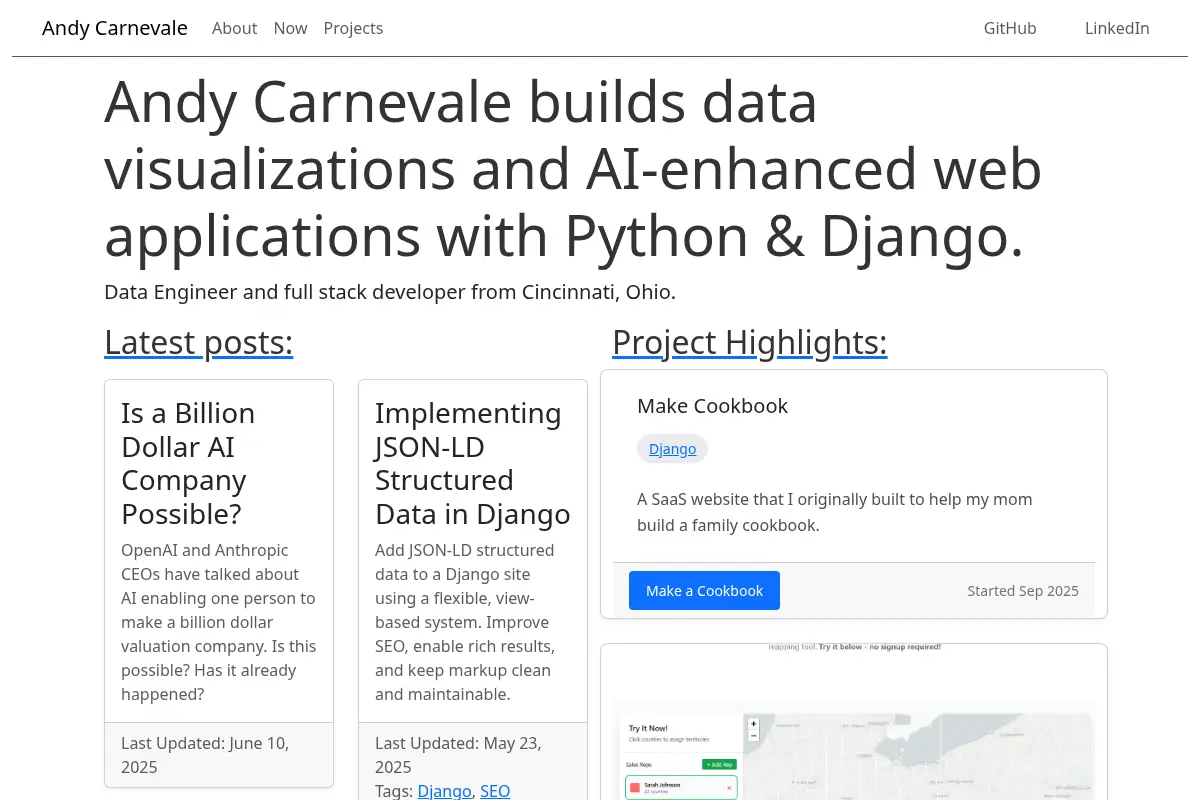The image size is (1200, 800).
Task: Select the Make Cookbook project title
Action: click(712, 406)
